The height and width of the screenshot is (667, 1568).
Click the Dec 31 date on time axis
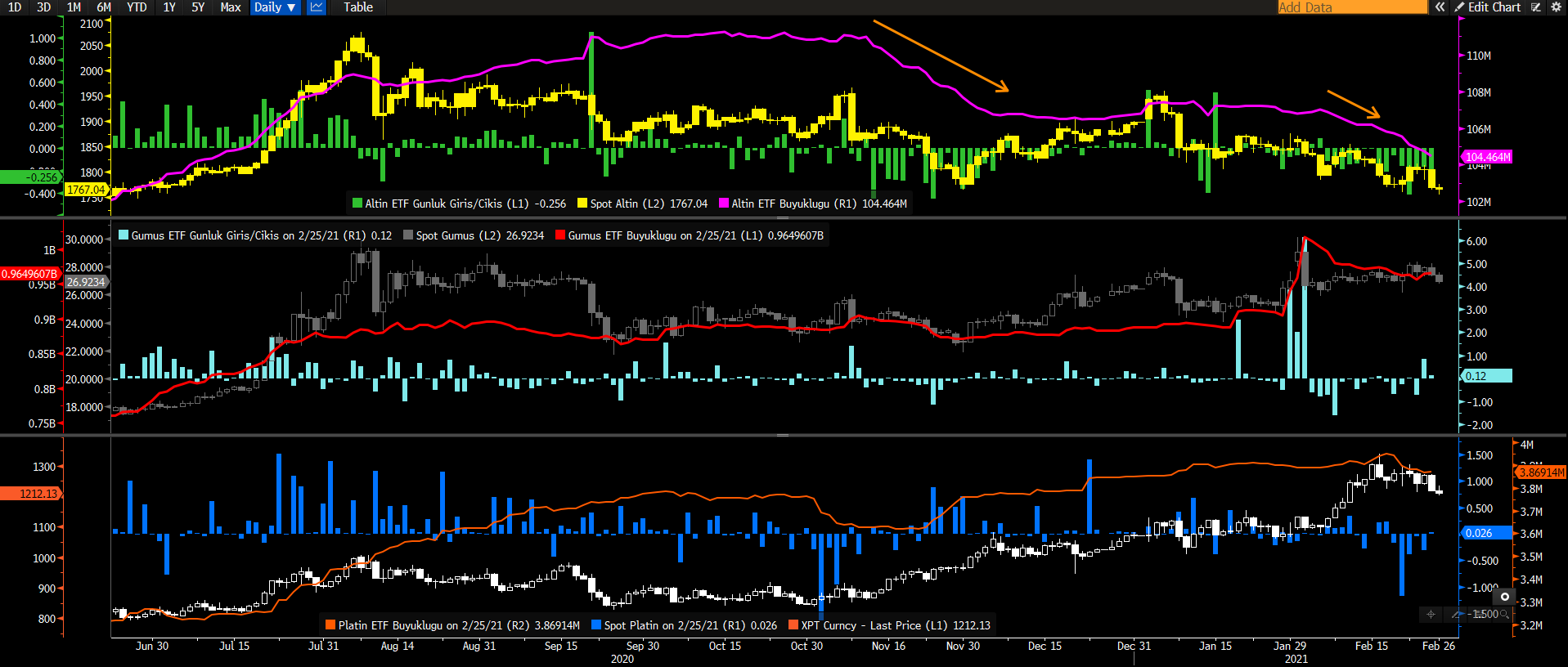pos(1134,646)
